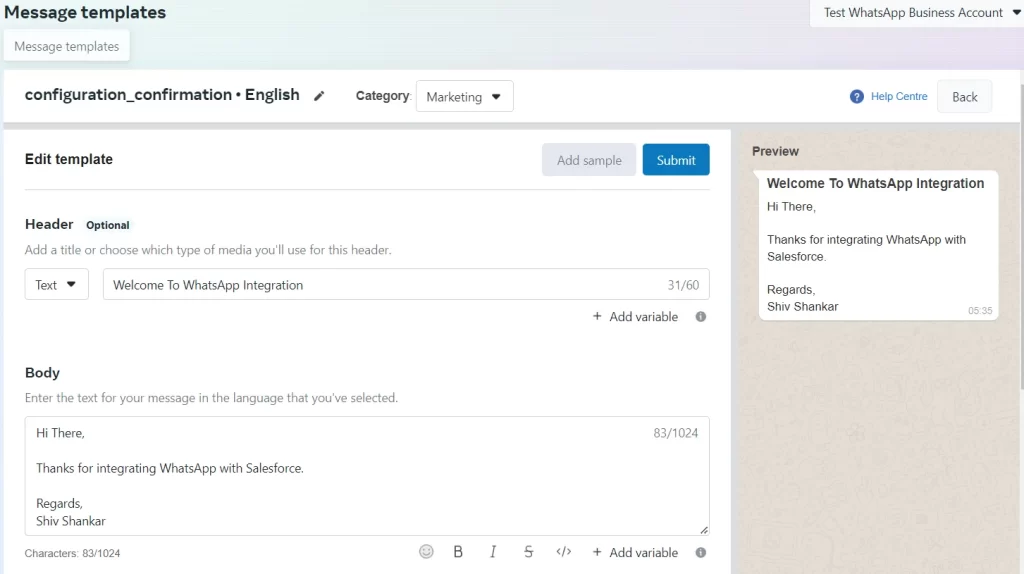1024x574 pixels.
Task: Open the Help Centre question mark icon
Action: [857, 97]
